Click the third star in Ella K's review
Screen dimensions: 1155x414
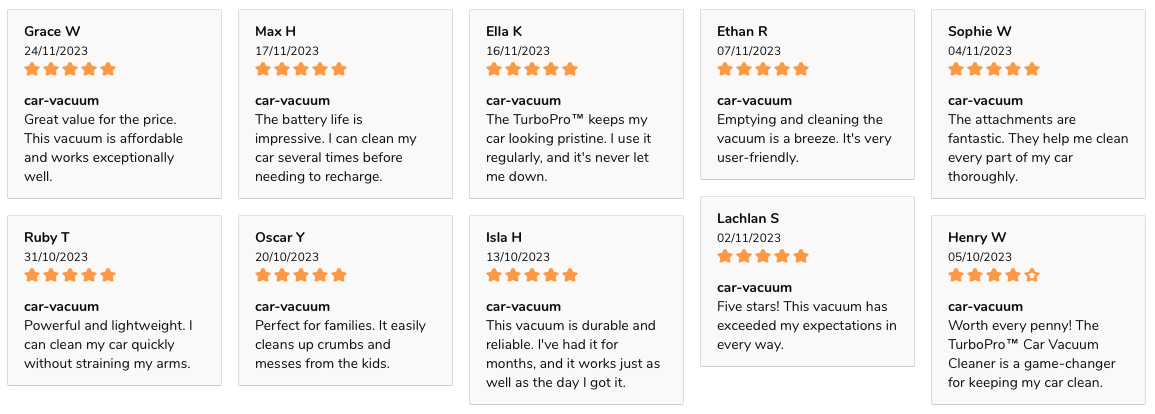click(532, 69)
